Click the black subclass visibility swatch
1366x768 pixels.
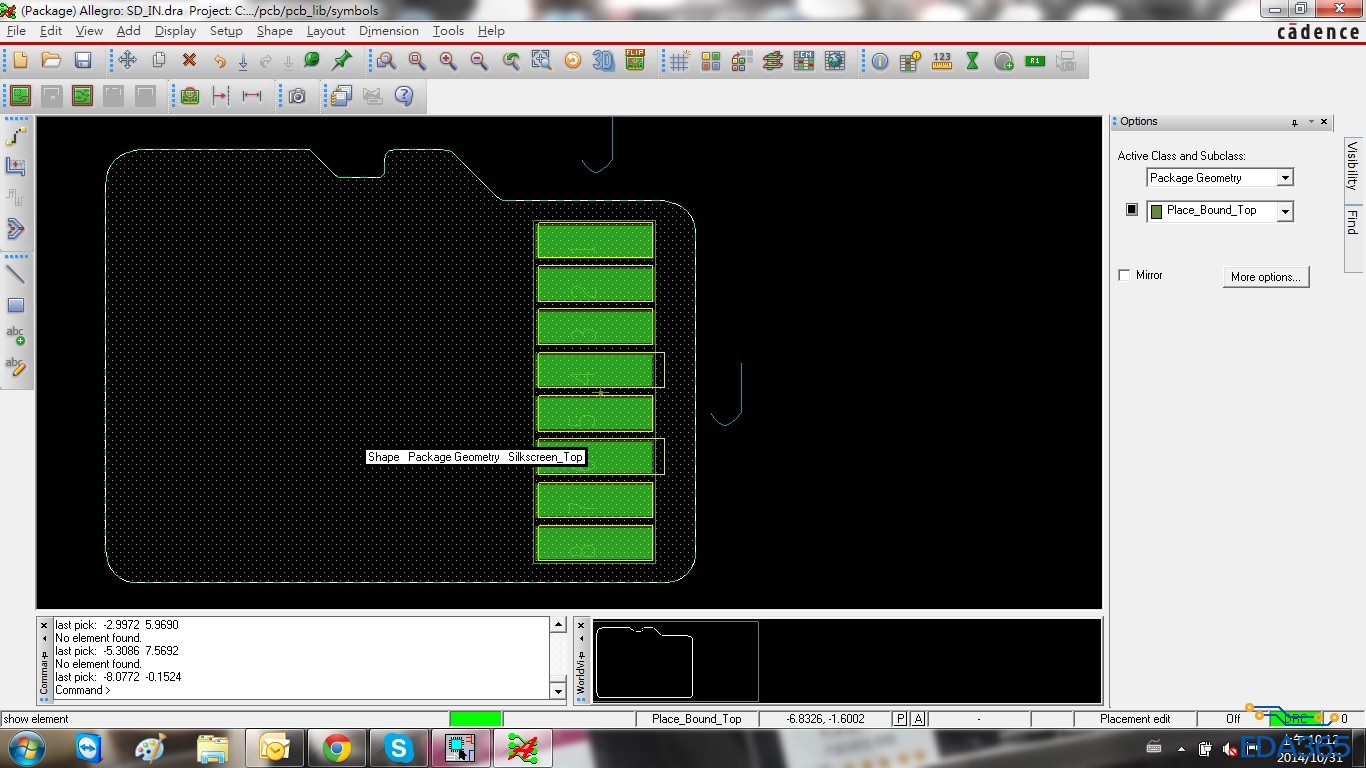1132,210
